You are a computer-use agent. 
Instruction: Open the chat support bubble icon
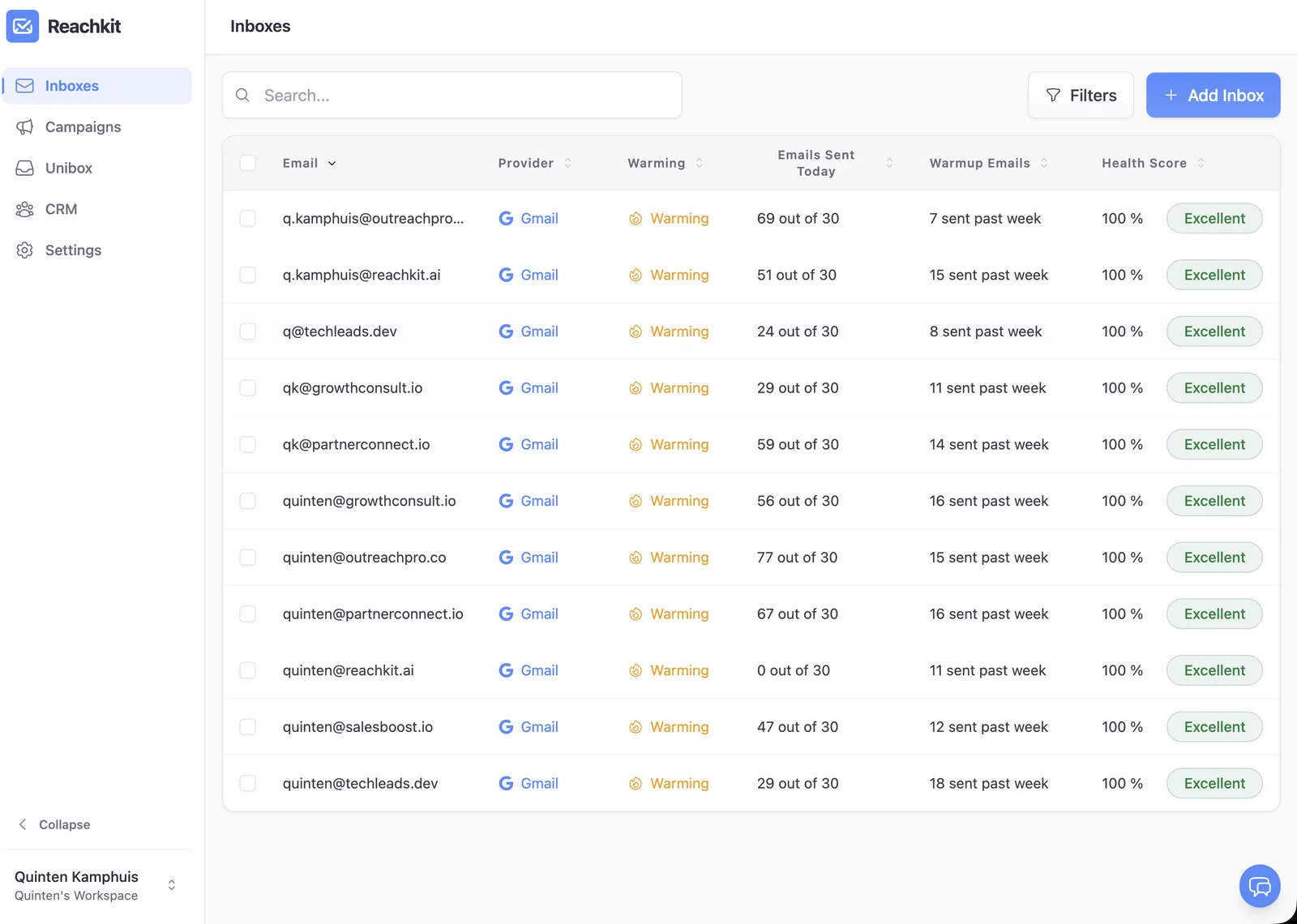[x=1260, y=886]
